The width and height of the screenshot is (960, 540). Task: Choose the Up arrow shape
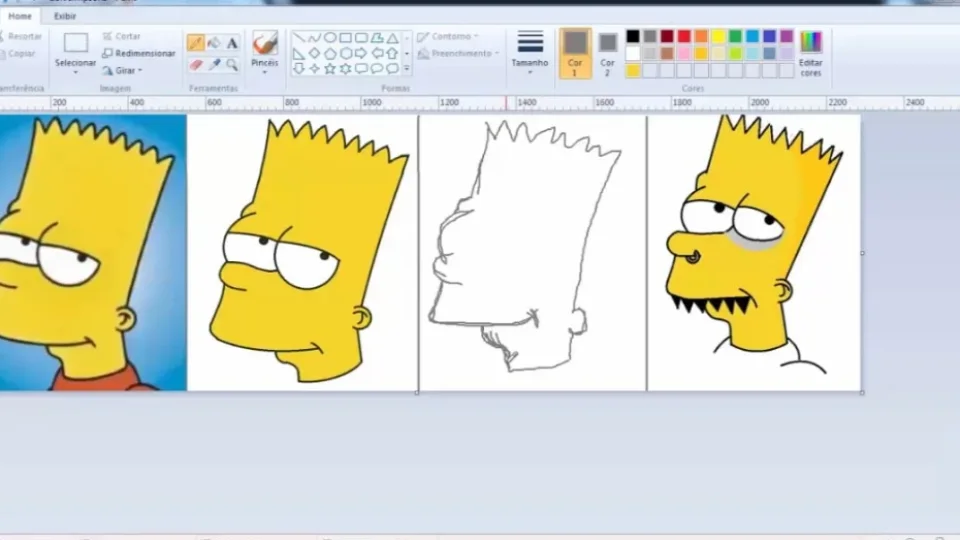tap(392, 53)
